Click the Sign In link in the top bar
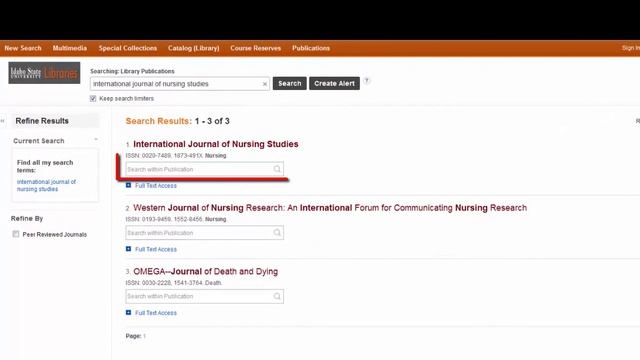The image size is (640, 360). click(x=631, y=48)
